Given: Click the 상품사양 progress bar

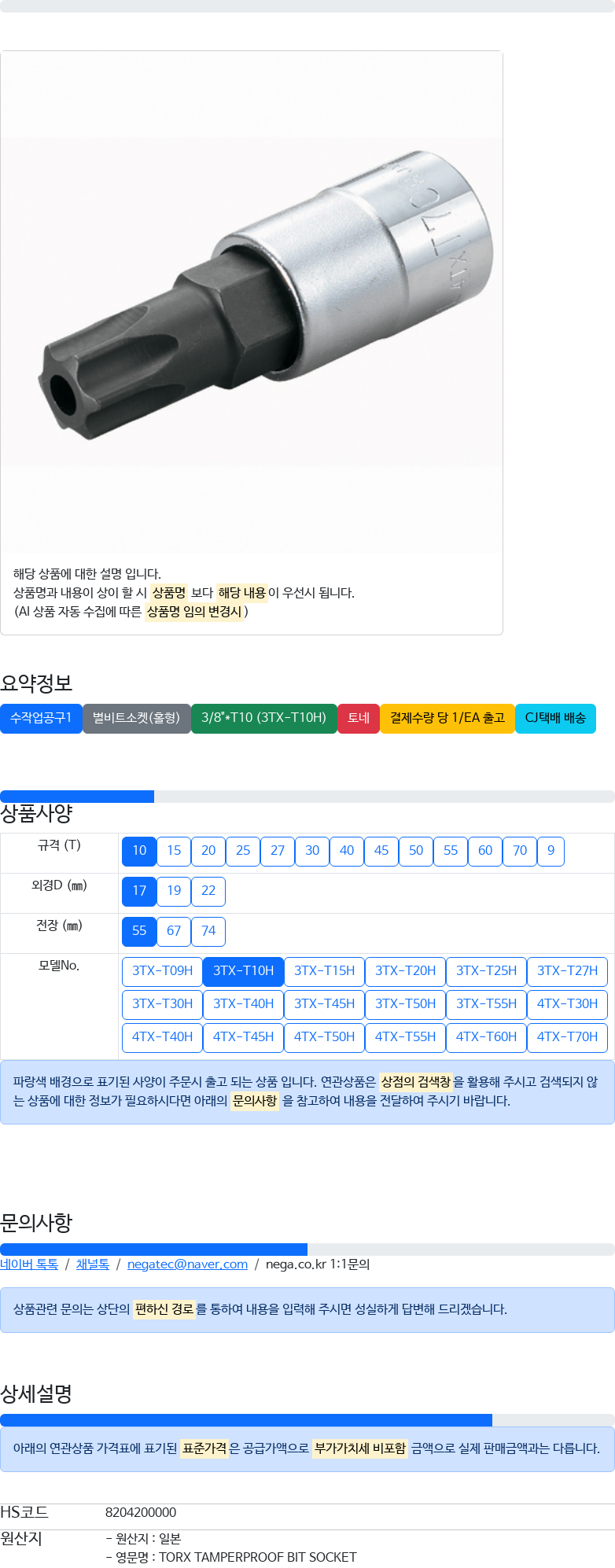Looking at the screenshot, I should click(x=307, y=797).
